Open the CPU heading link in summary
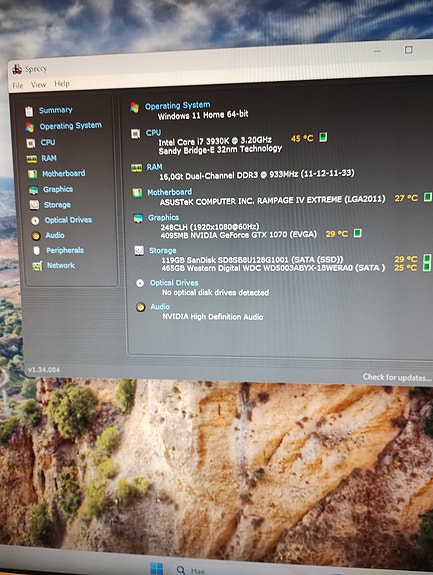The height and width of the screenshot is (575, 433). 153,132
